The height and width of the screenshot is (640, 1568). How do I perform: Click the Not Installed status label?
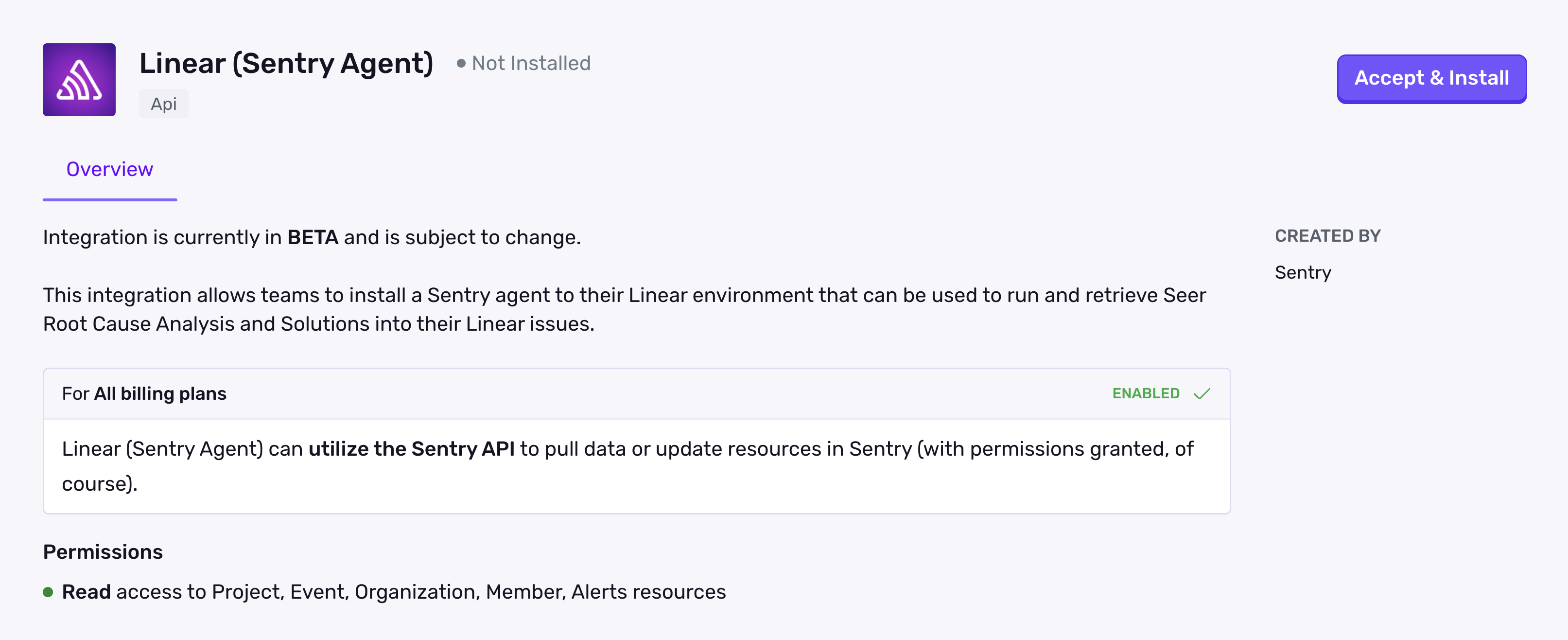[x=531, y=63]
